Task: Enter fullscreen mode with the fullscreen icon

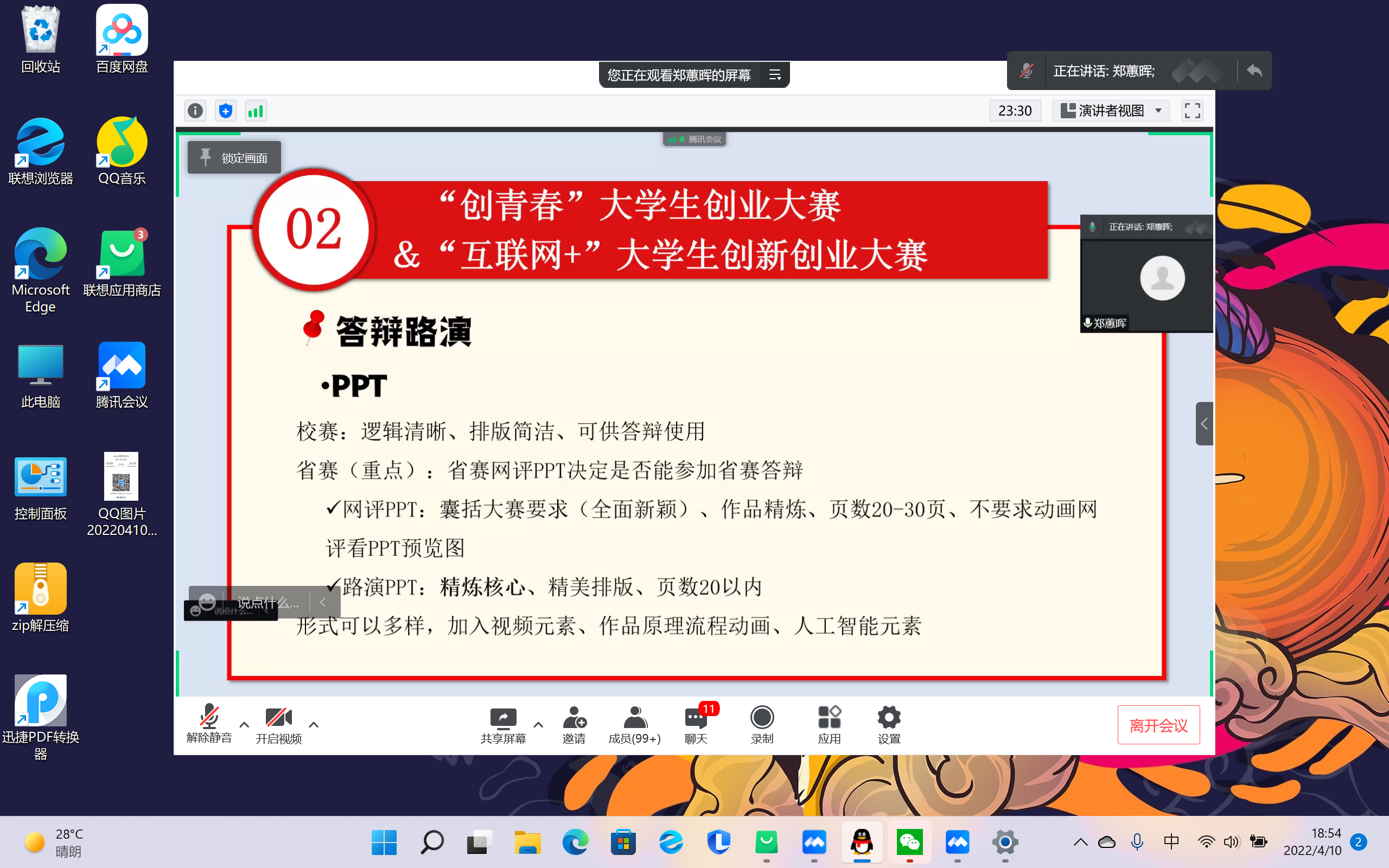Action: 1192,110
